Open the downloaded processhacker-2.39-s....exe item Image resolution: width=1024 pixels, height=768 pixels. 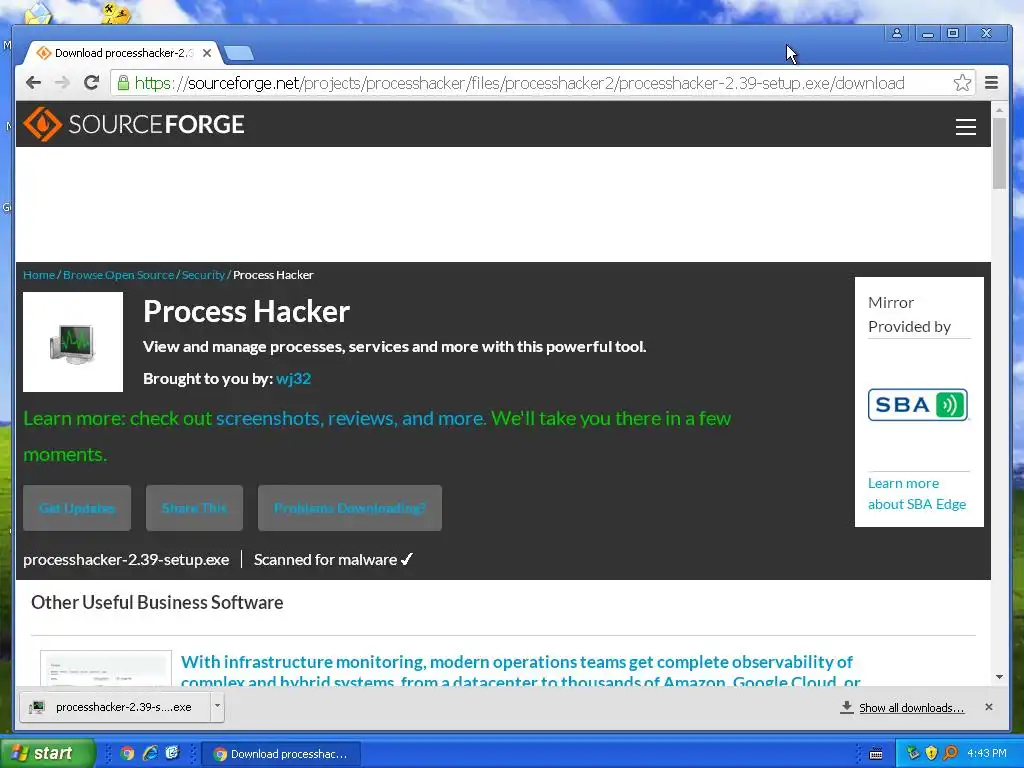(x=115, y=707)
